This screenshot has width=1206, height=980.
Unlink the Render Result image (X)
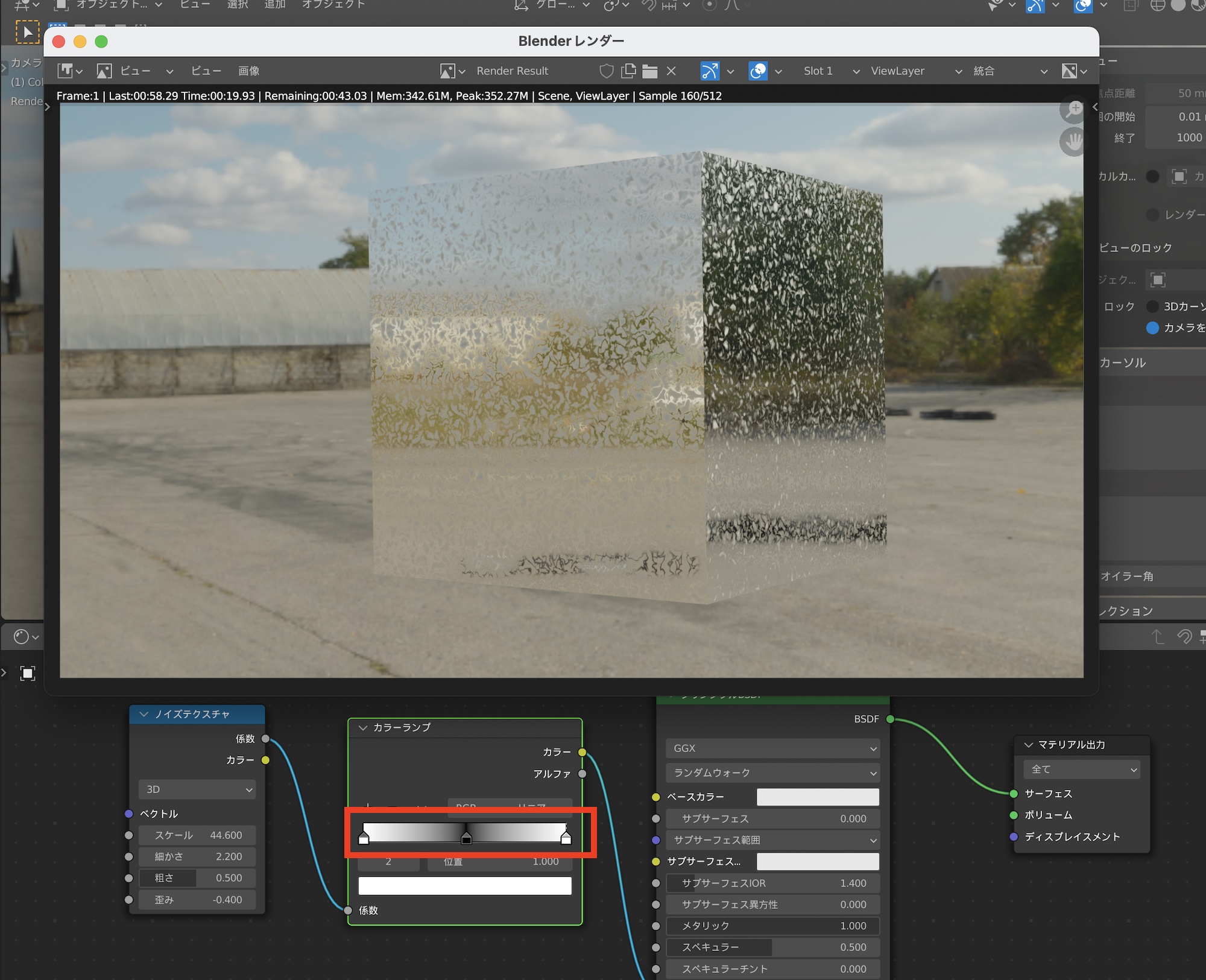[x=671, y=71]
